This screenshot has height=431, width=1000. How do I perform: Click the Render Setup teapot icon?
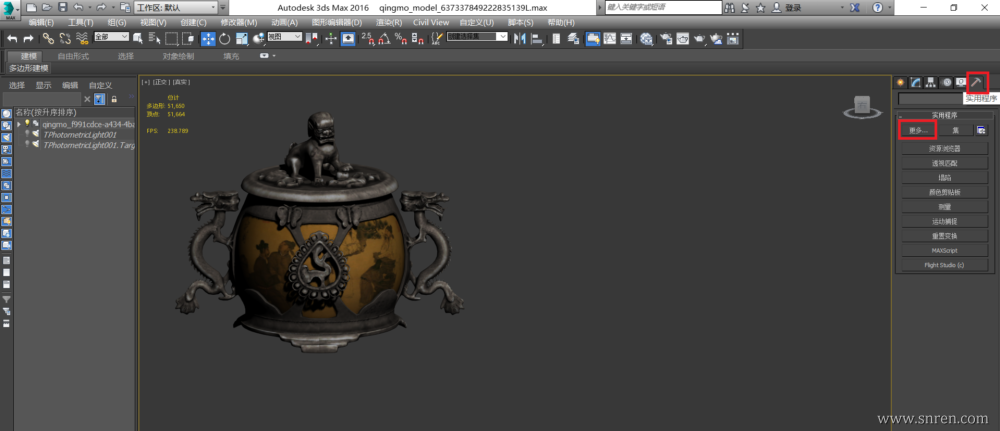664,39
